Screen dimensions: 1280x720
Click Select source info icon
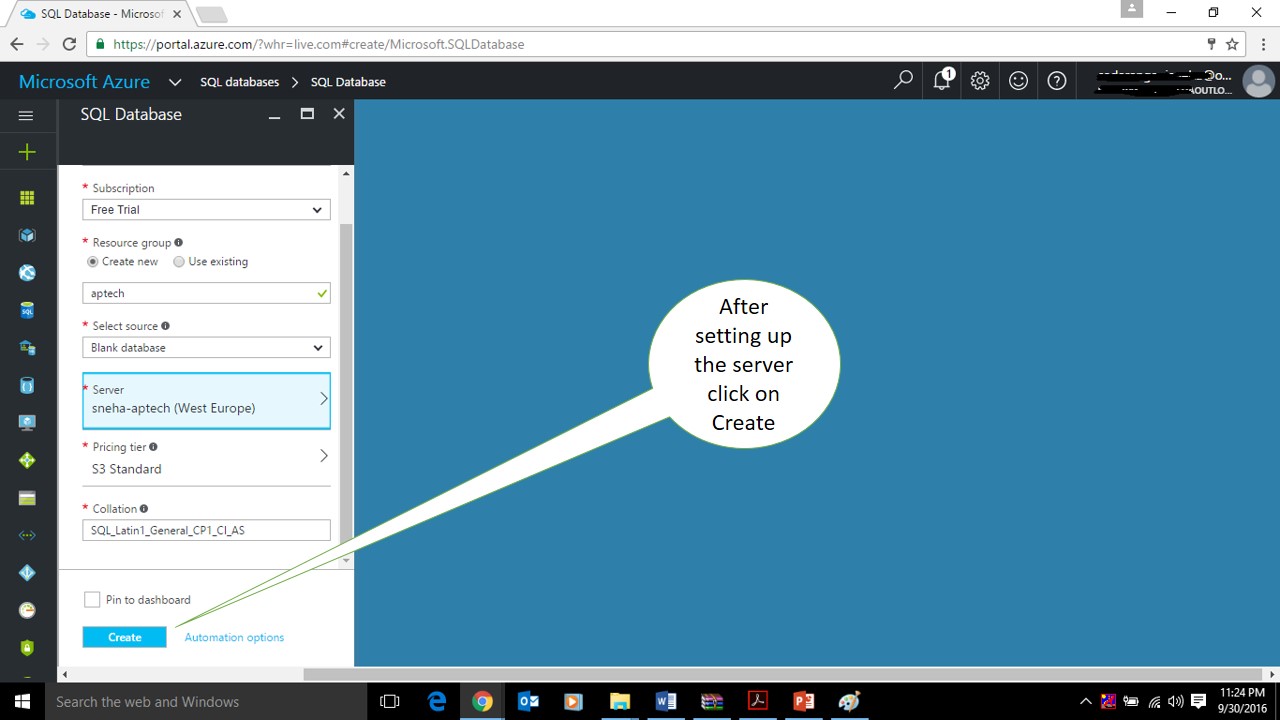coord(165,325)
